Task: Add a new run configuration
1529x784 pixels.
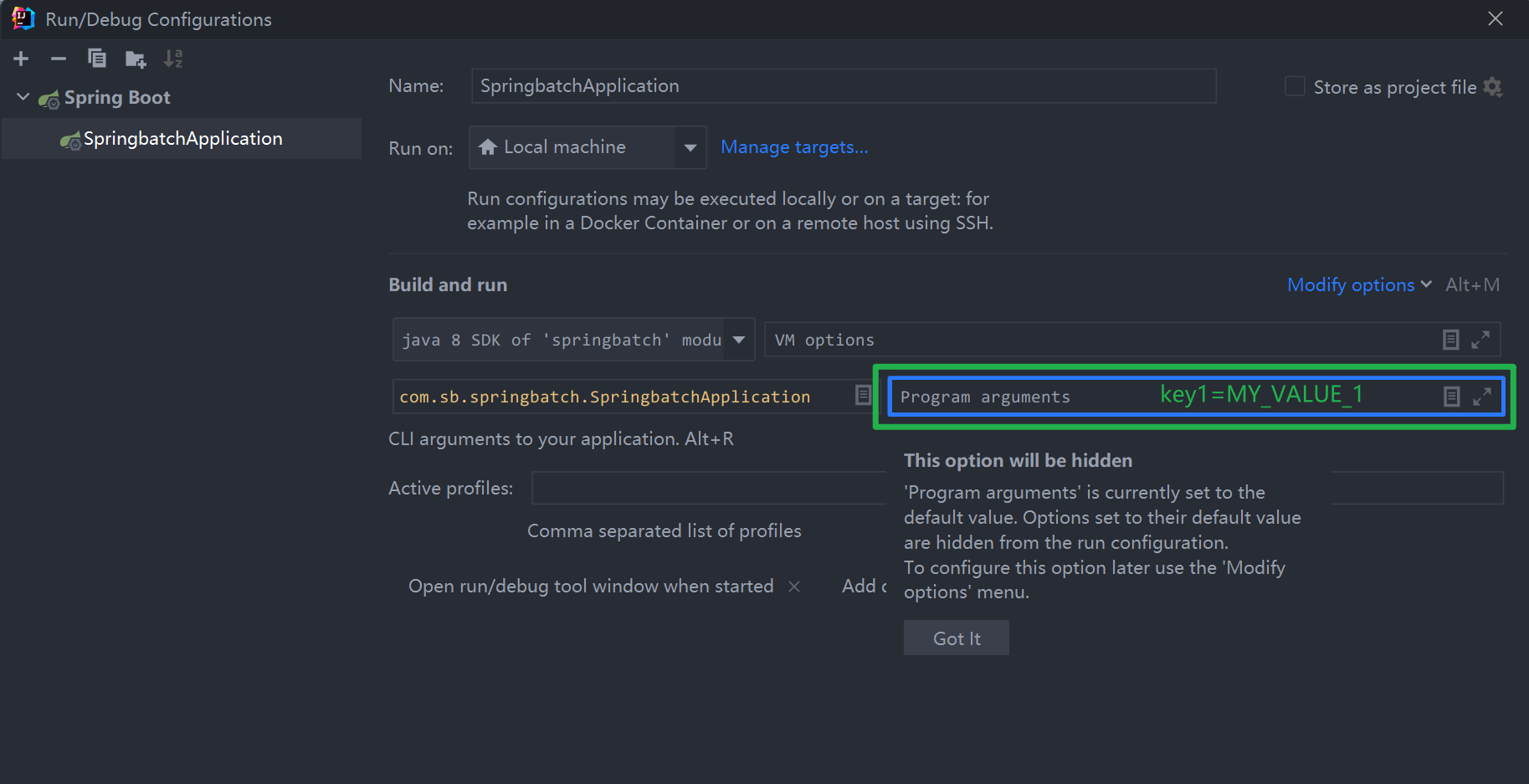Action: click(21, 59)
